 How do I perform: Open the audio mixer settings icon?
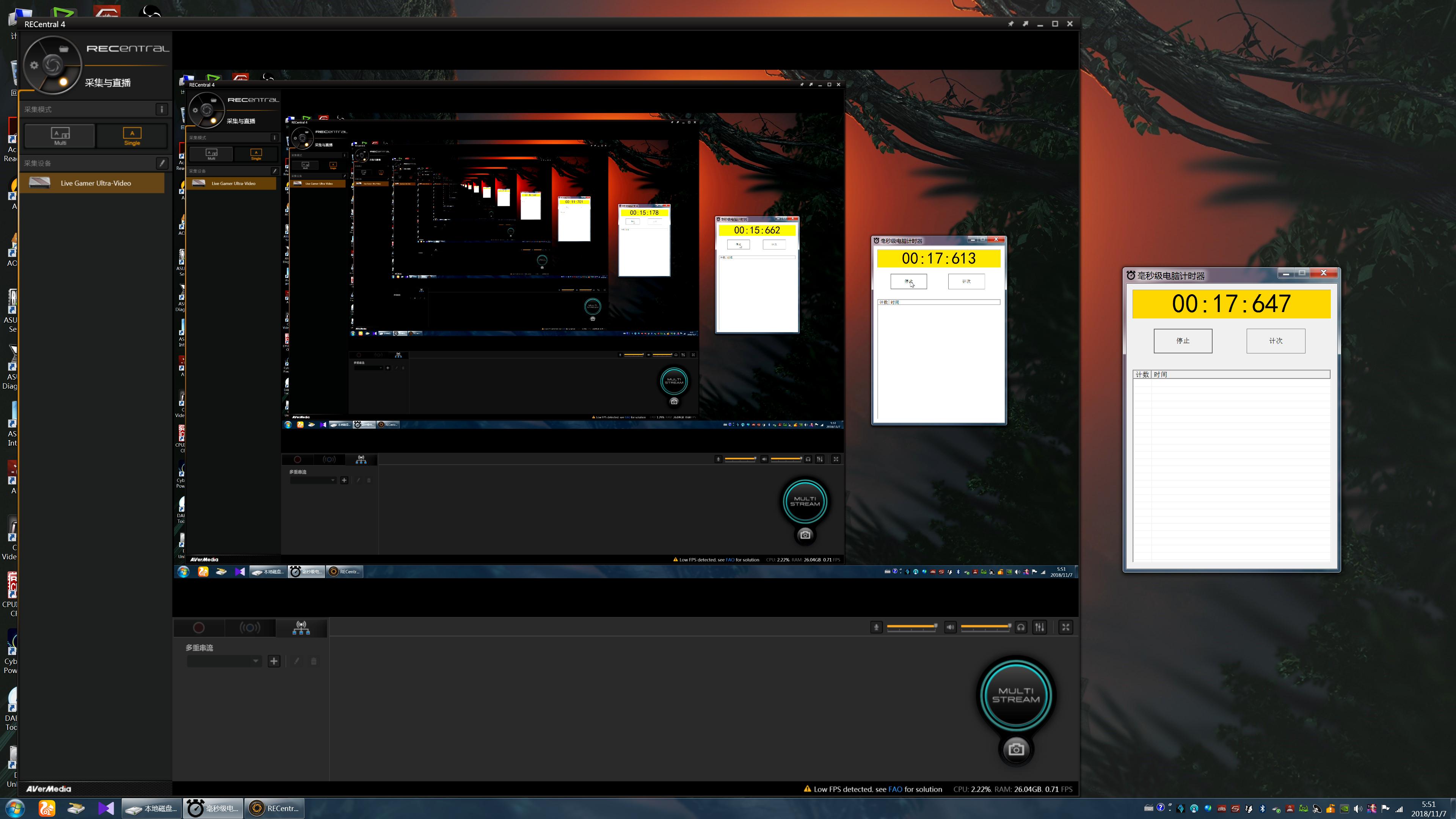[x=1039, y=628]
